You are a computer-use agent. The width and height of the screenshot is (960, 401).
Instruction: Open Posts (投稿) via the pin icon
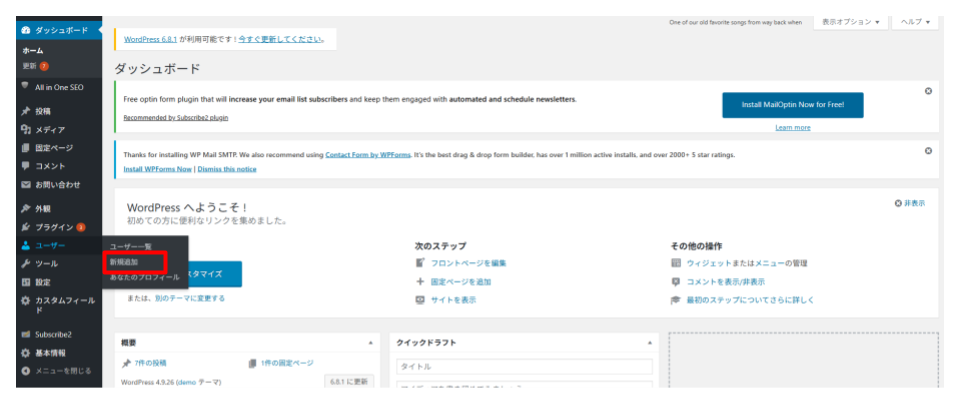pyautogui.click(x=26, y=111)
